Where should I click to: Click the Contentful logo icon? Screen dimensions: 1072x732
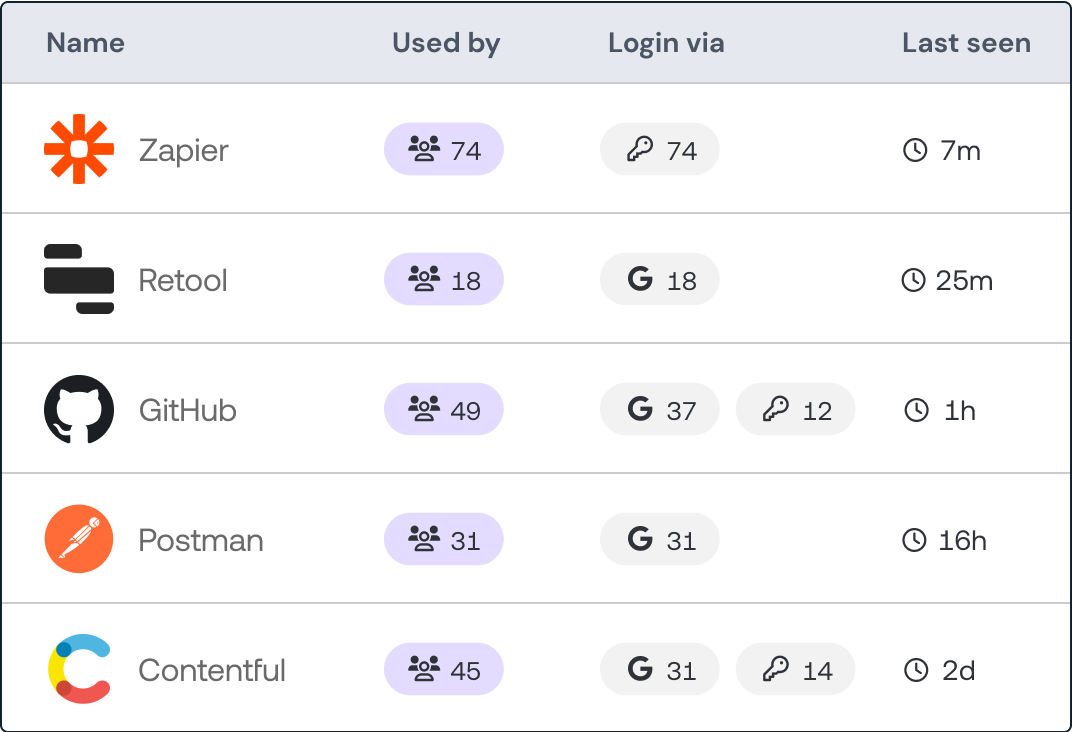tap(79, 670)
